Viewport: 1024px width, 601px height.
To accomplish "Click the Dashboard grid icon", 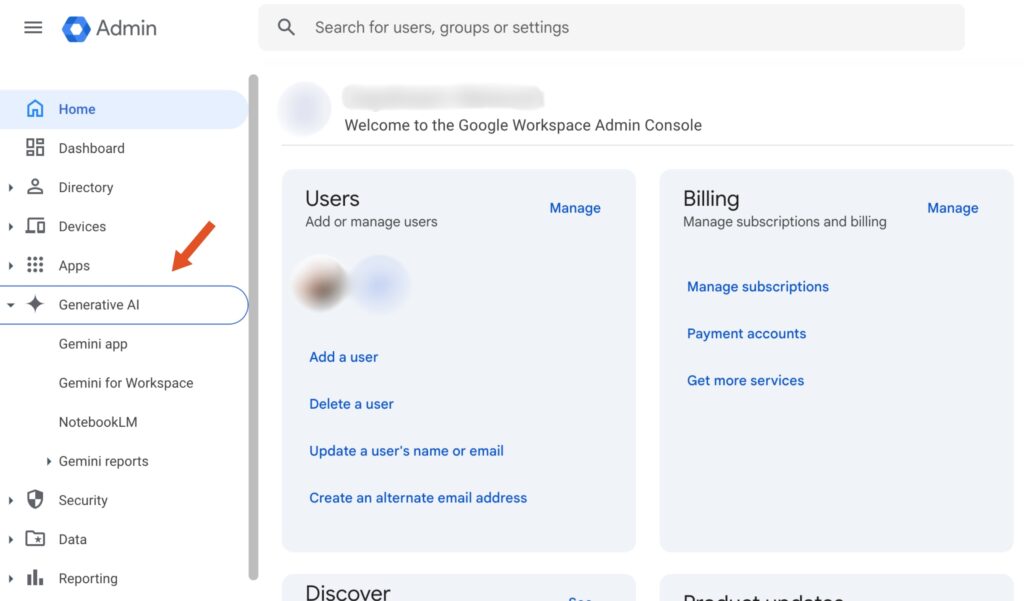I will pos(35,148).
